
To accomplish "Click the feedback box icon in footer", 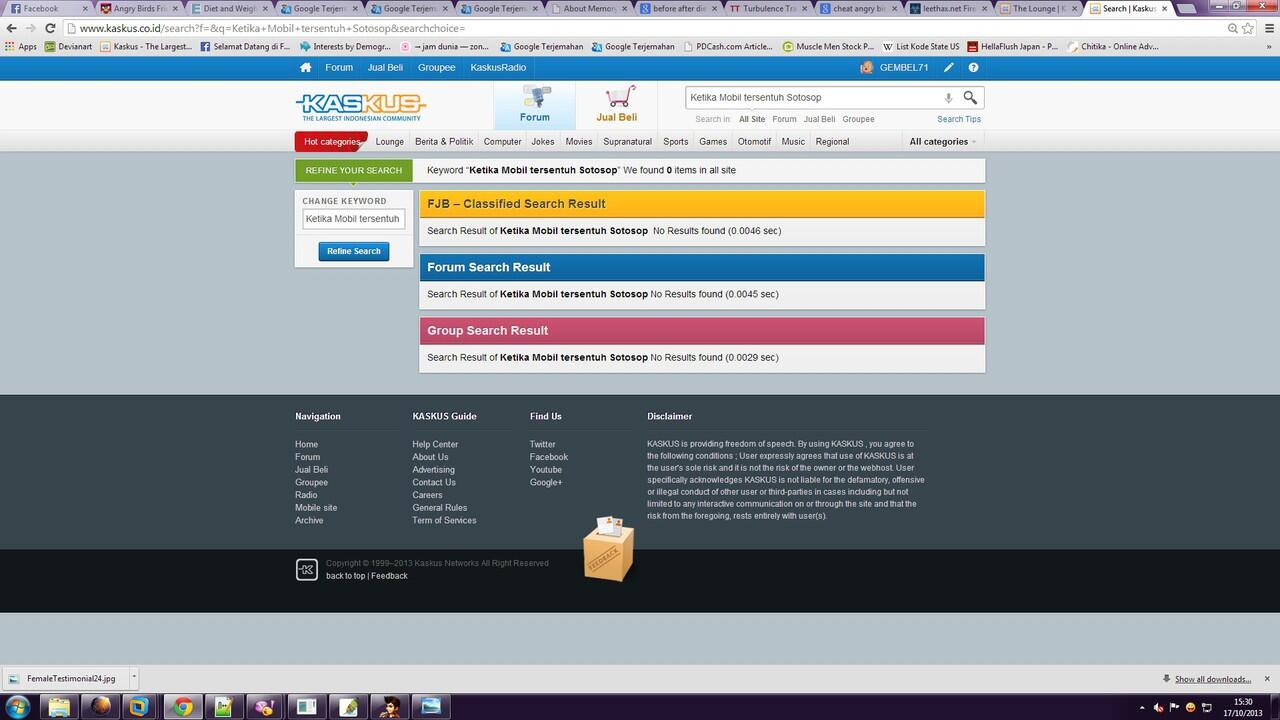I will 608,548.
